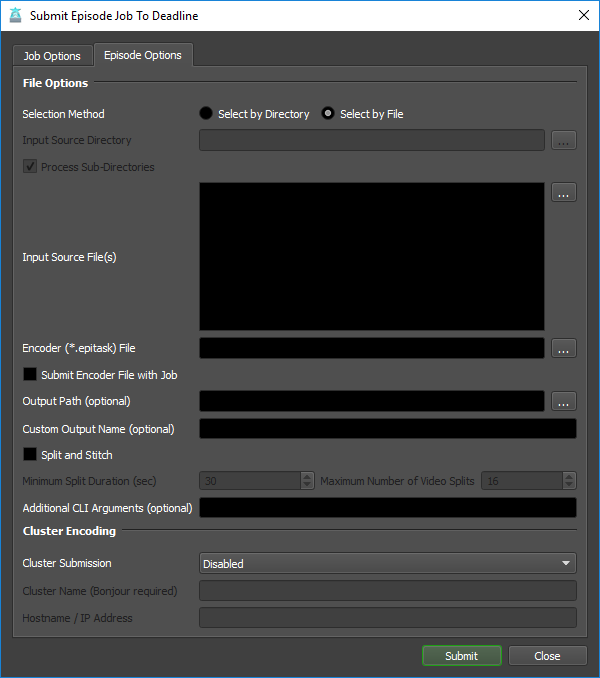
Task: Browse for Input Source Directory
Action: pos(564,141)
